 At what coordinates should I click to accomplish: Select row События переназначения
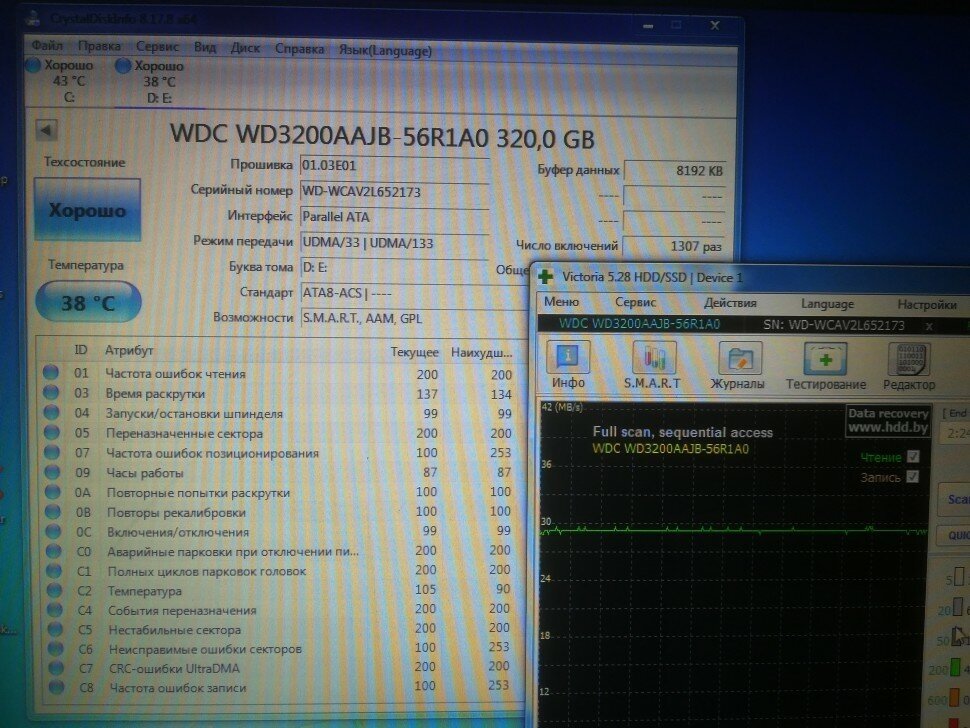(281, 610)
